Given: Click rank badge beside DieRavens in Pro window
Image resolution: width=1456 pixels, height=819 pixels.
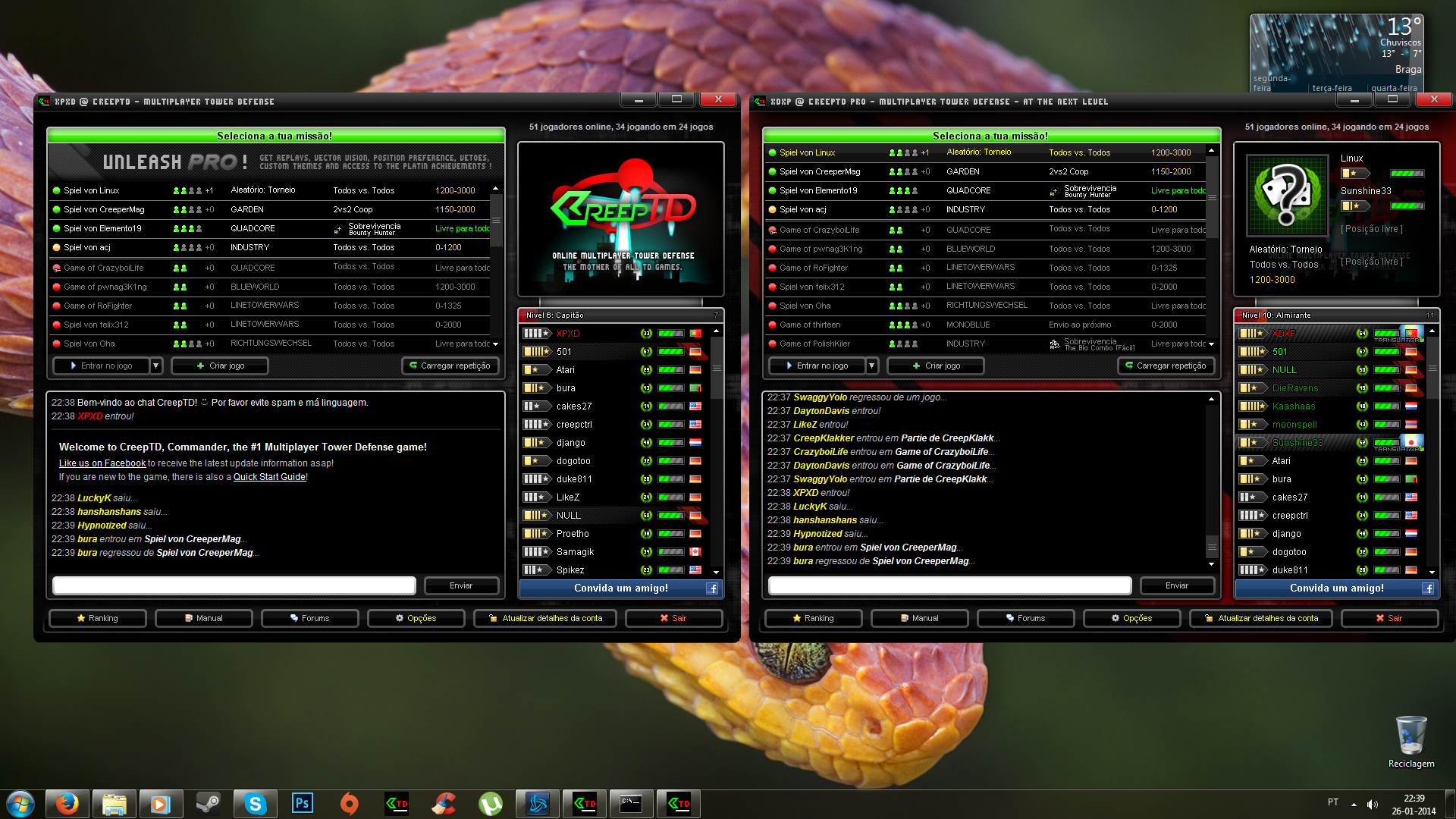Looking at the screenshot, I should [x=1252, y=388].
